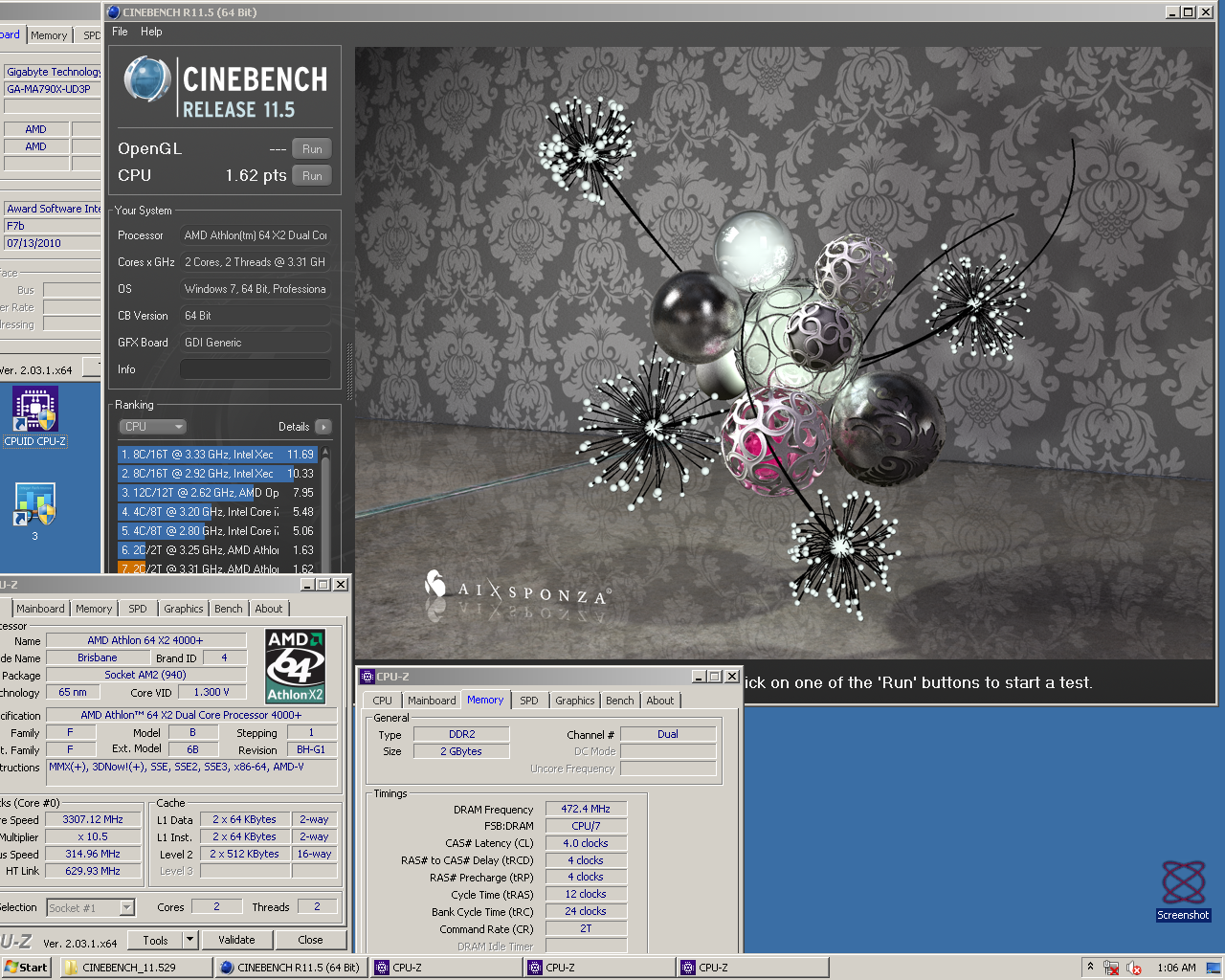Viewport: 1225px width, 980px height.
Task: Run the CPU benchmark
Action: [312, 176]
